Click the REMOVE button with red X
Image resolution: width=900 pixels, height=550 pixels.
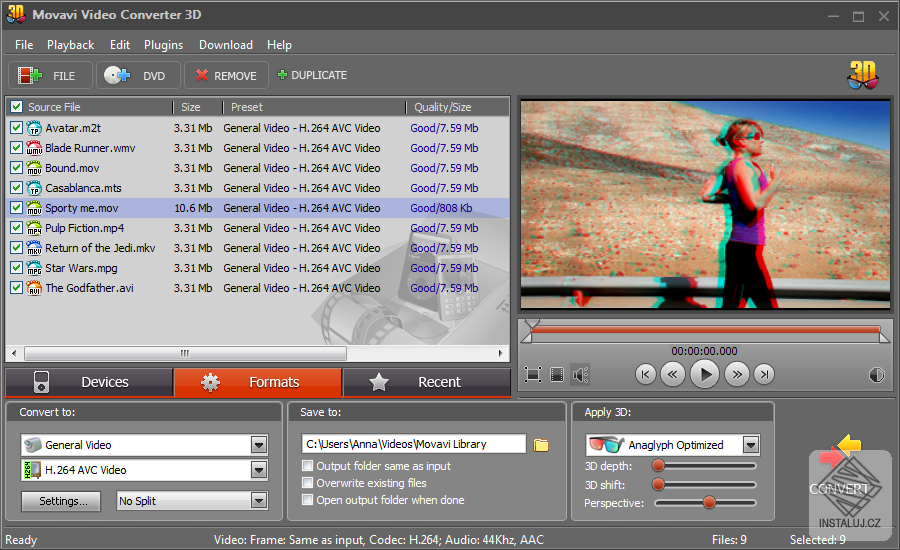click(x=226, y=75)
